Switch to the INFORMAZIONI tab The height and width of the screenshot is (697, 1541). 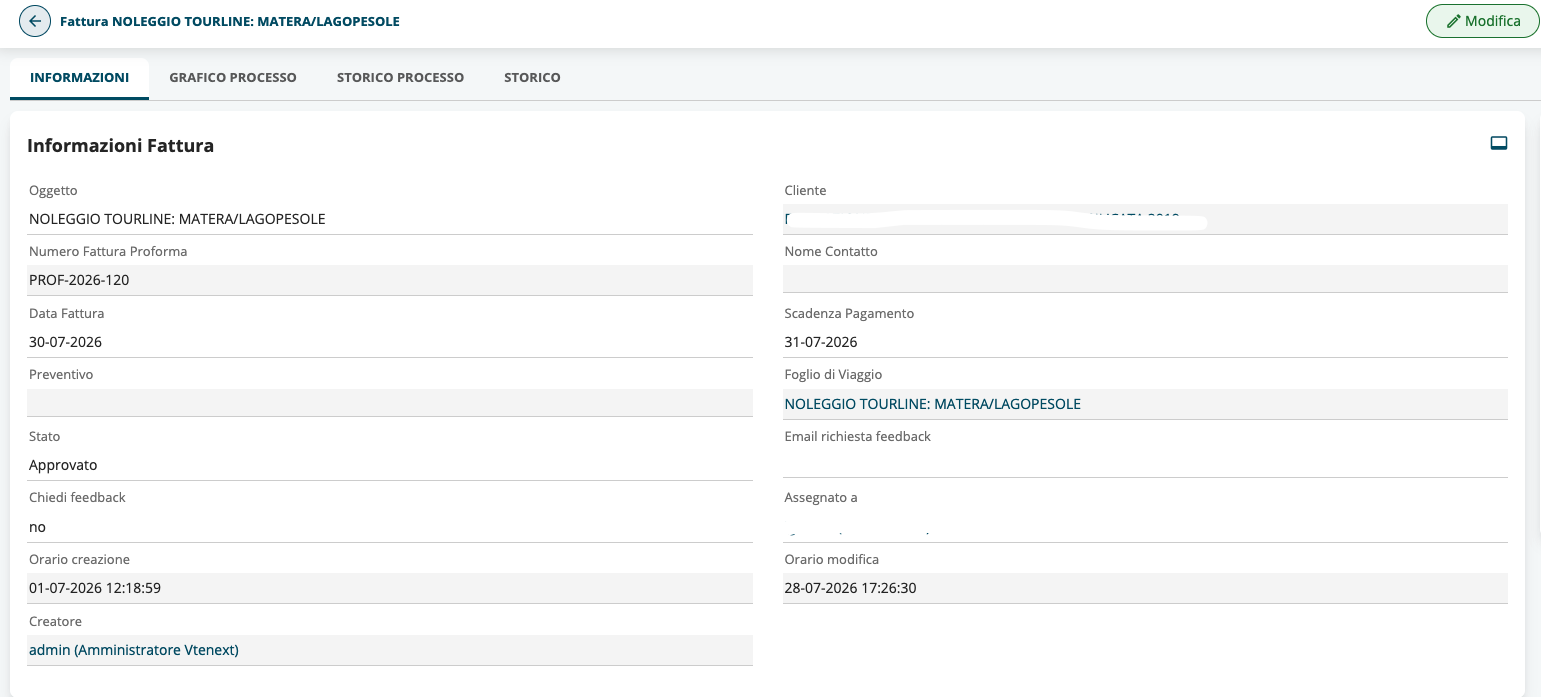pyautogui.click(x=79, y=78)
